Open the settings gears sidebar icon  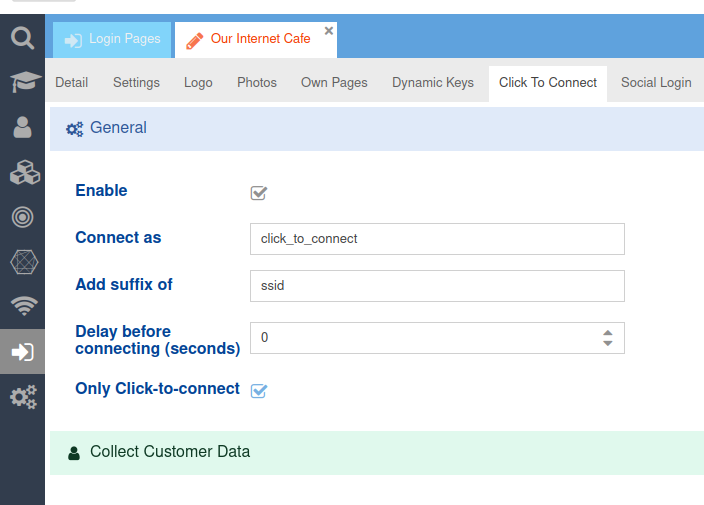22,397
